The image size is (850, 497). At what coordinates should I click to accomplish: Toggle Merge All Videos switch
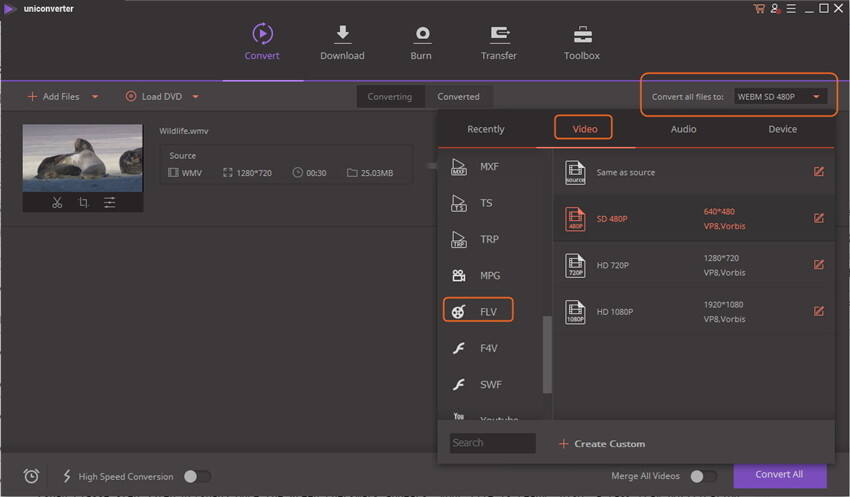click(x=704, y=476)
